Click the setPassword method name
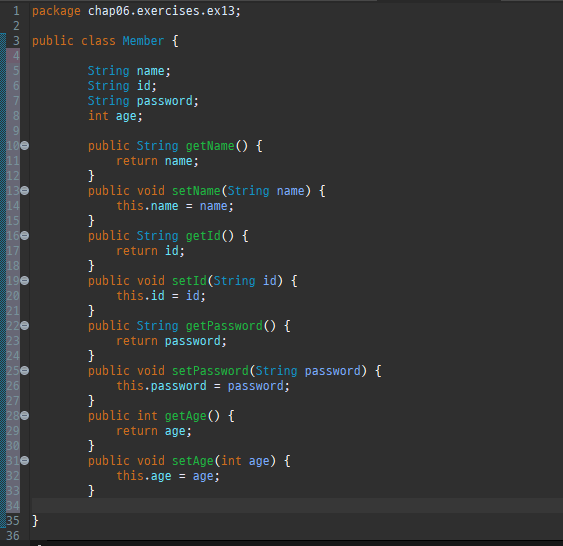This screenshot has width=563, height=546. point(210,371)
